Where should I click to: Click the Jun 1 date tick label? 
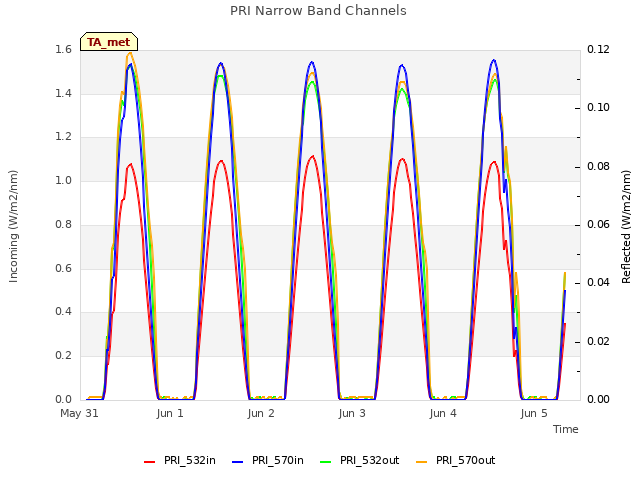(x=170, y=413)
